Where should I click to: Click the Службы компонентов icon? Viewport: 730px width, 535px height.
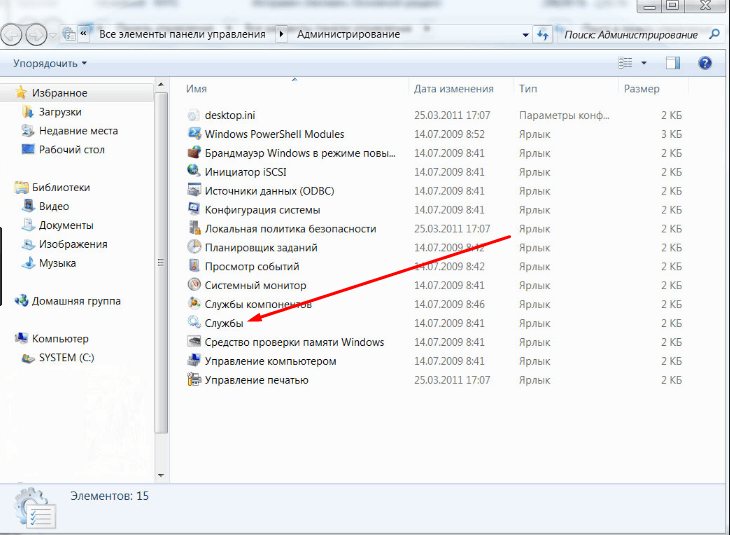click(x=194, y=304)
